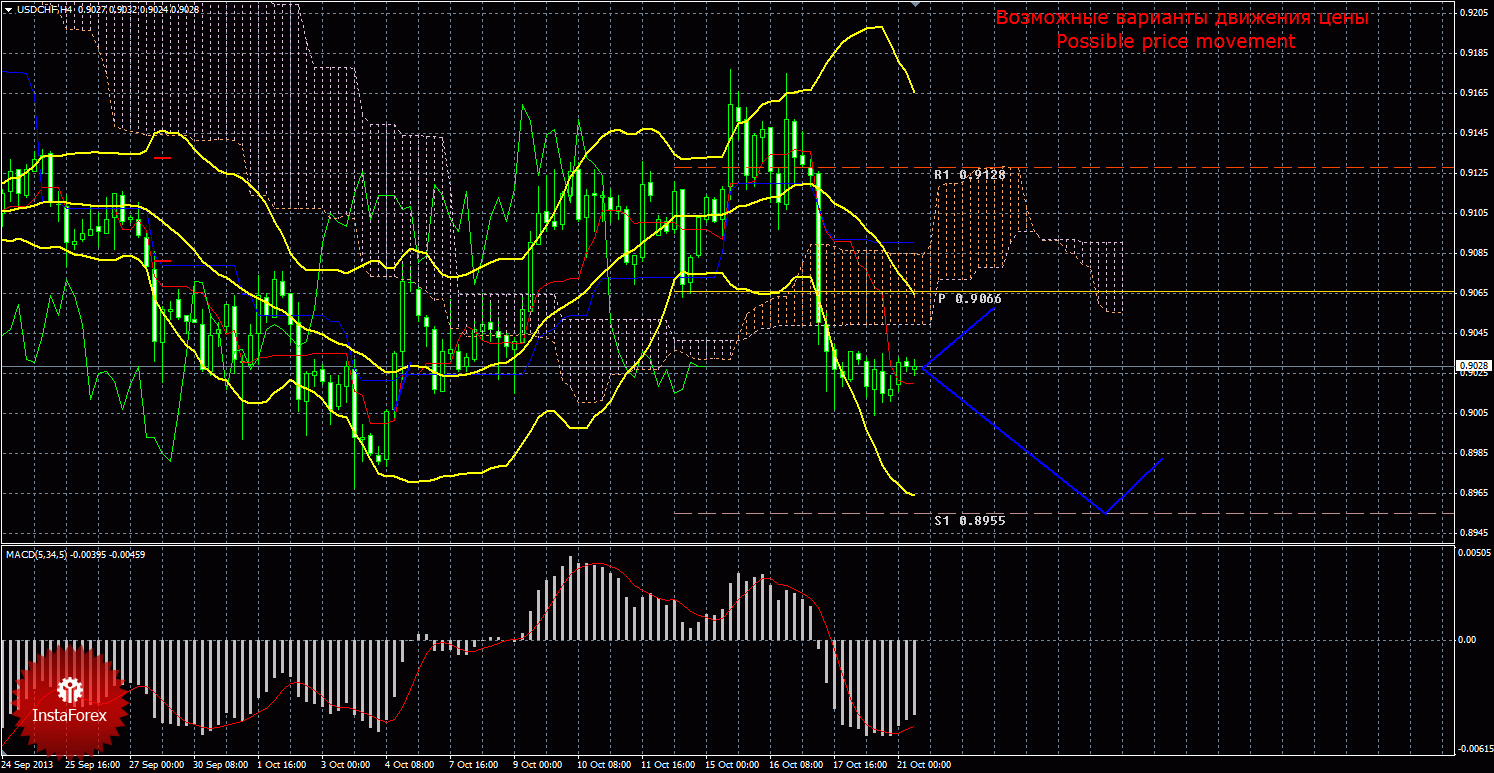Click the red 'Possible price movement' caption
The width and height of the screenshot is (1494, 773).
[x=1176, y=41]
